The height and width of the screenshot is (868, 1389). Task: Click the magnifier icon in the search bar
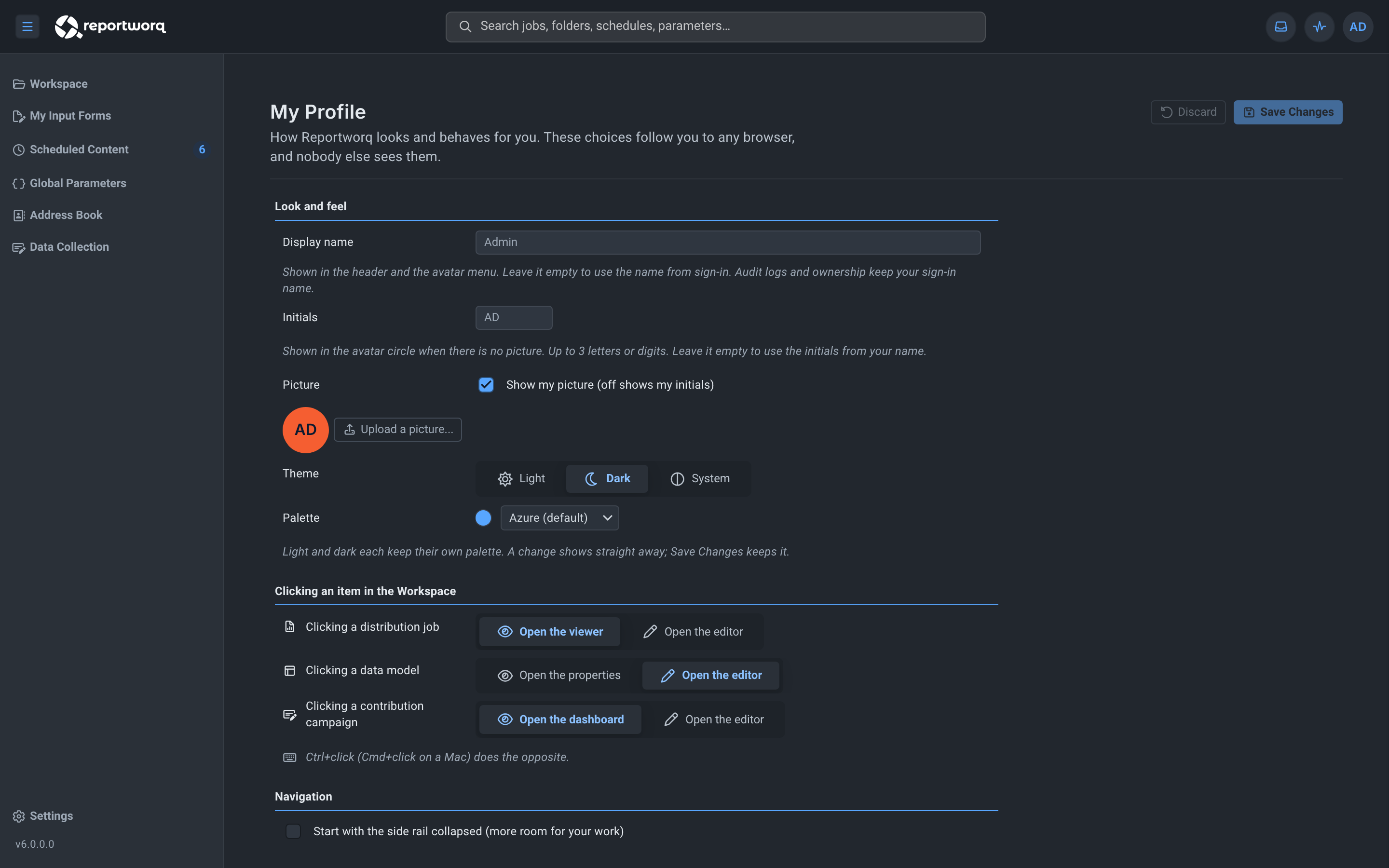pyautogui.click(x=465, y=27)
